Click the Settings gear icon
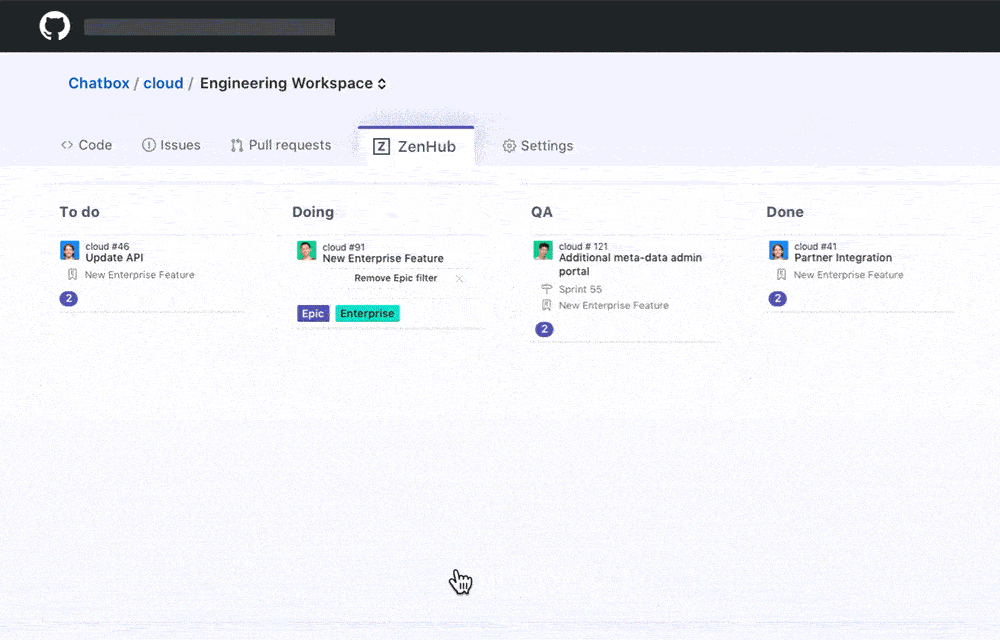 (509, 146)
